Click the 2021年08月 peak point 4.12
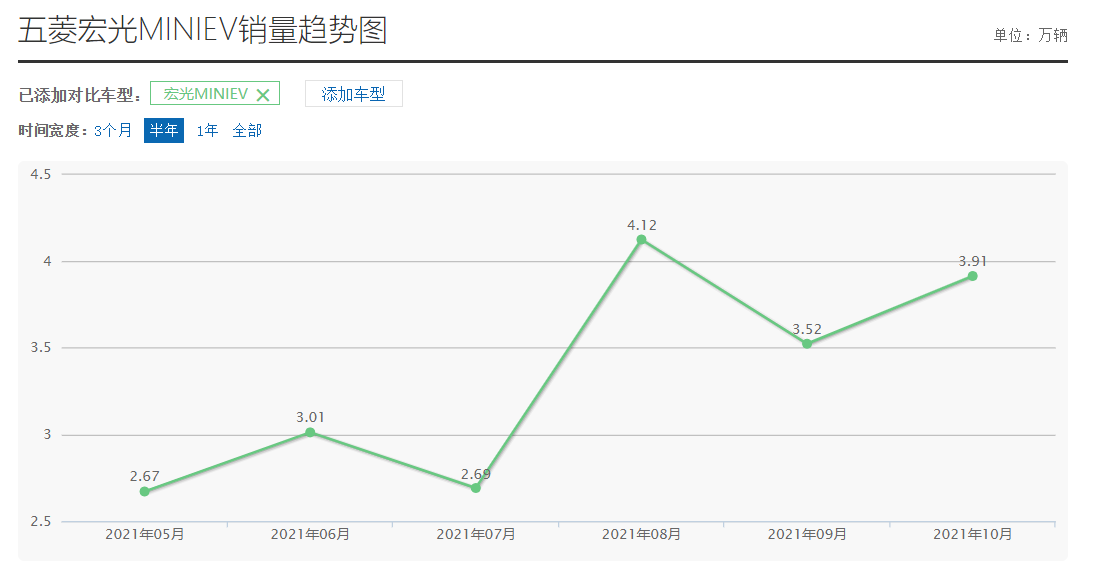 point(641,240)
